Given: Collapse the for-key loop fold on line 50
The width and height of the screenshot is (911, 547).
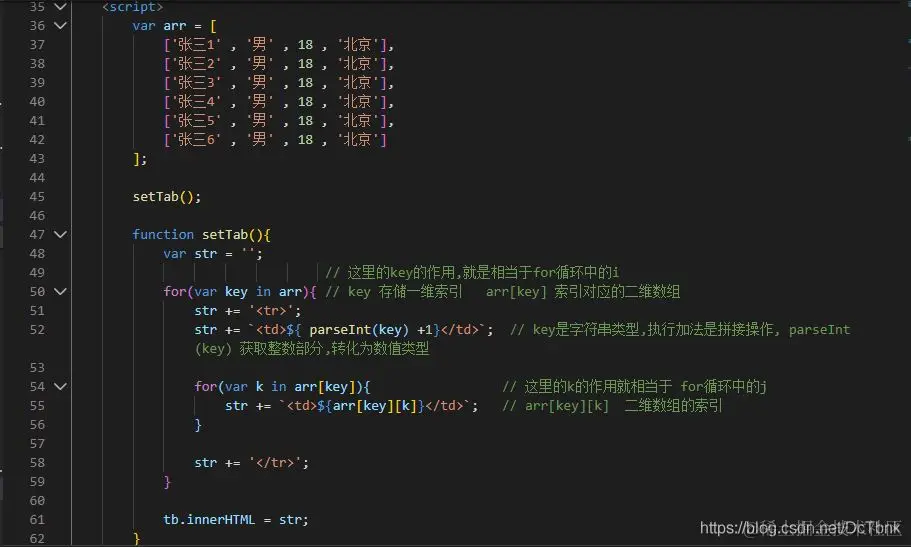Looking at the screenshot, I should coord(60,291).
